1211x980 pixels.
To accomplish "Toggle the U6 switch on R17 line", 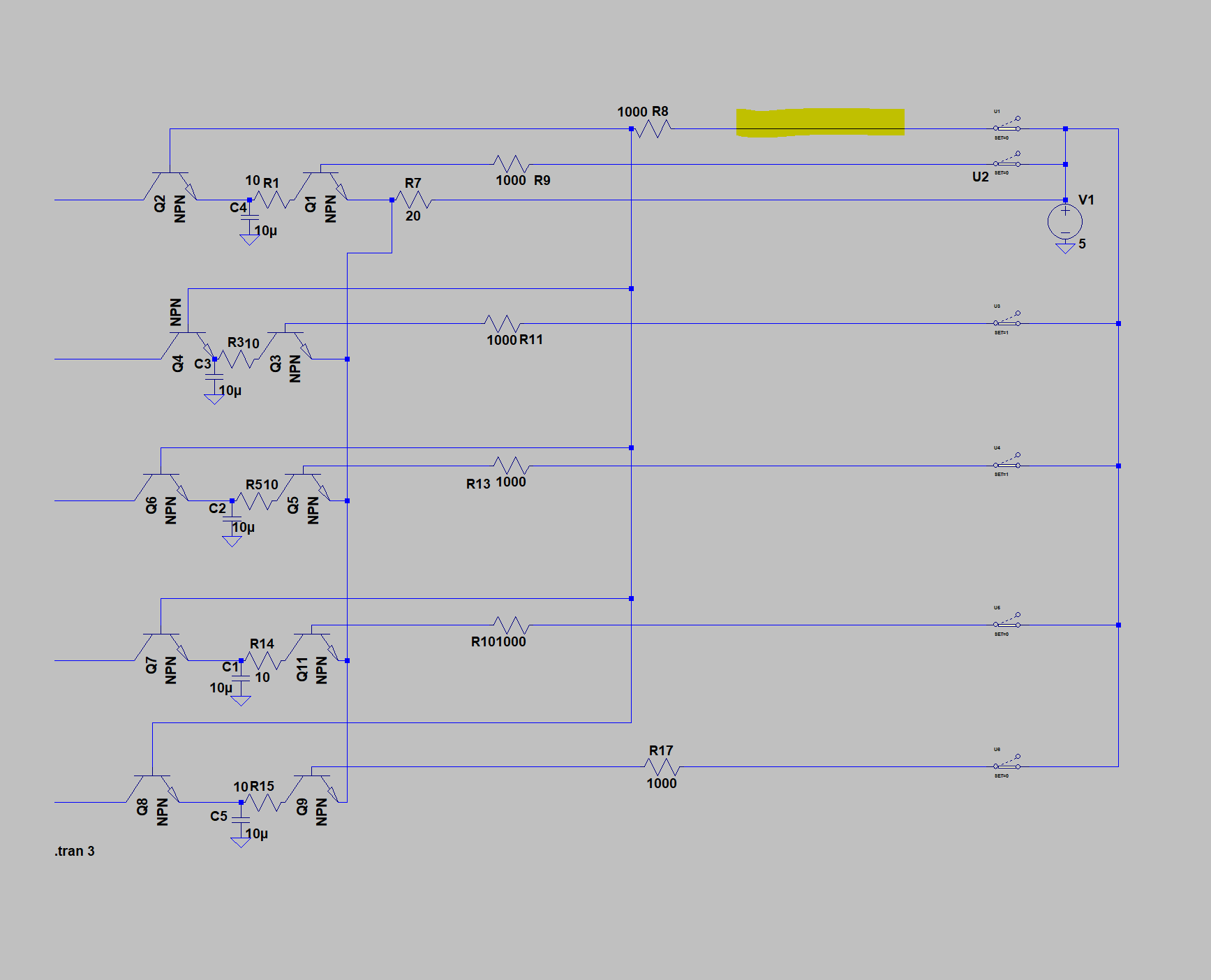I will 1006,763.
